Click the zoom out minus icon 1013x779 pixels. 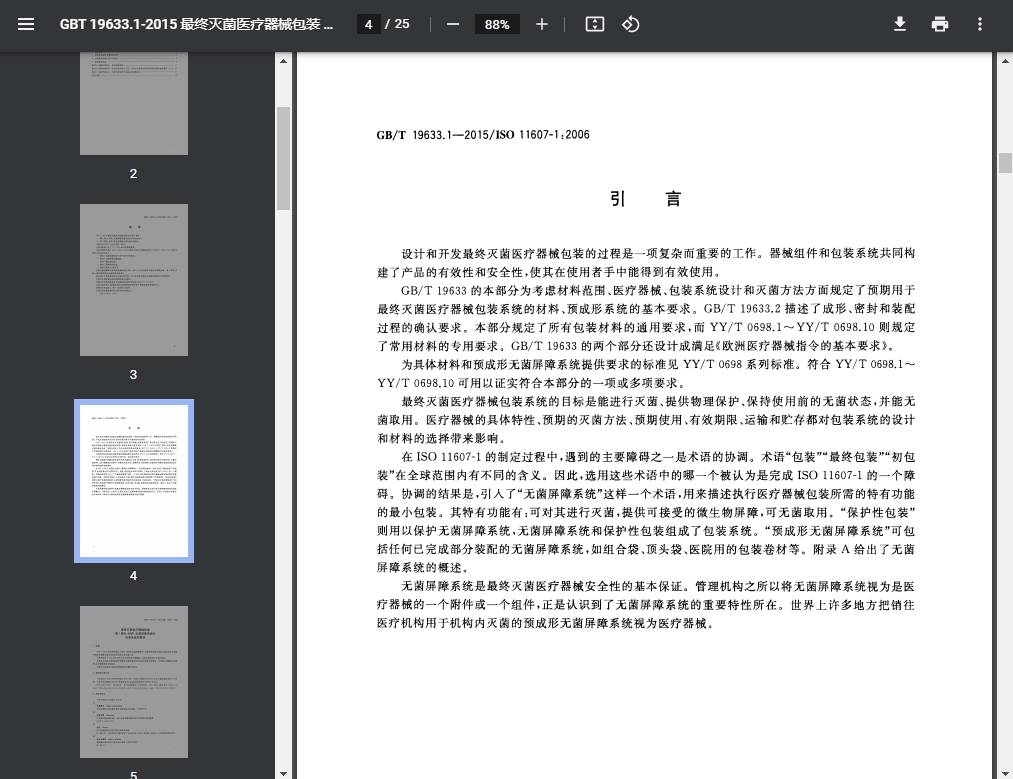point(453,24)
